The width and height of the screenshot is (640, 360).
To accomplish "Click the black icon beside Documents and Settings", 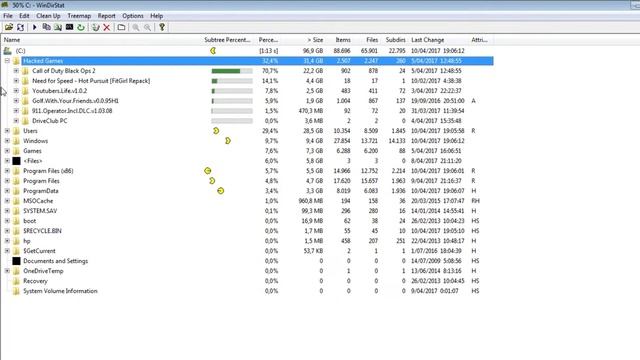I will pyautogui.click(x=16, y=261).
